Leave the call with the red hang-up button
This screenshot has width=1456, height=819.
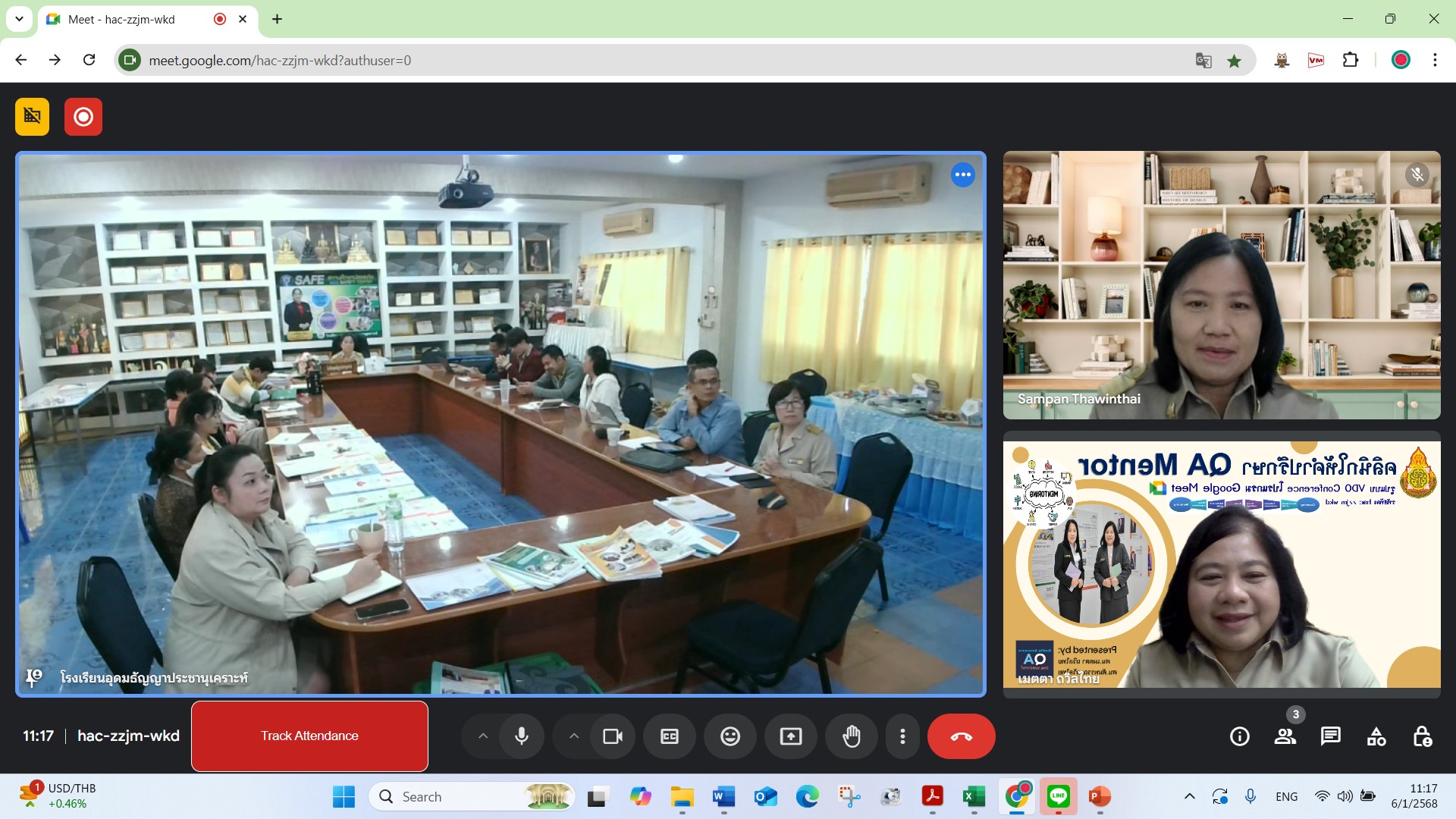click(x=962, y=736)
